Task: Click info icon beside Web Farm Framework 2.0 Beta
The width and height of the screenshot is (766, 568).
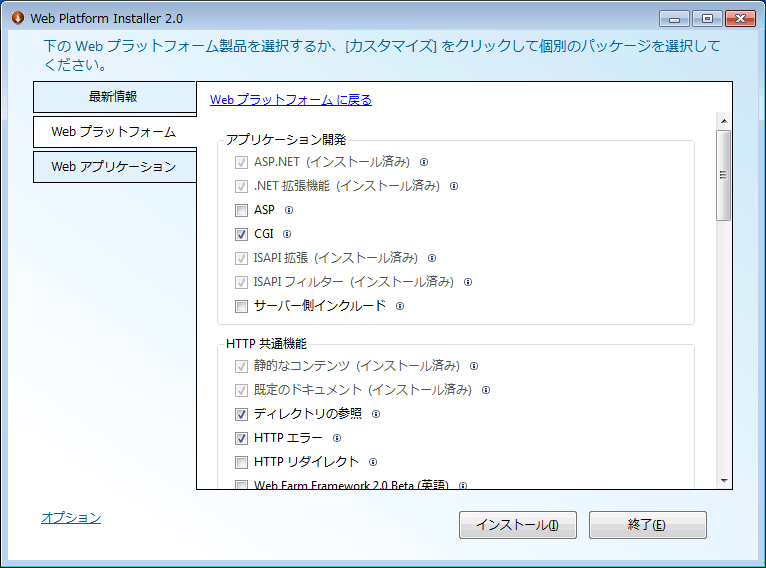Action: [463, 485]
